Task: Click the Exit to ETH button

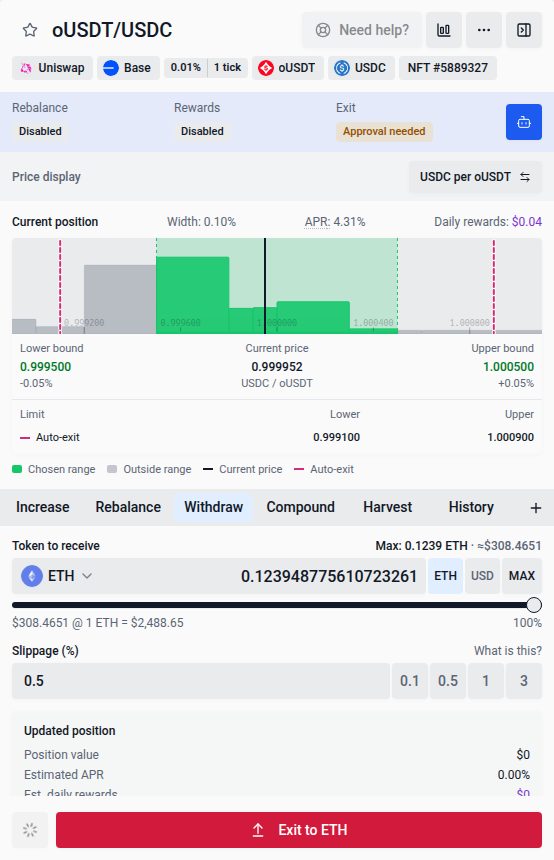Action: pyautogui.click(x=299, y=830)
